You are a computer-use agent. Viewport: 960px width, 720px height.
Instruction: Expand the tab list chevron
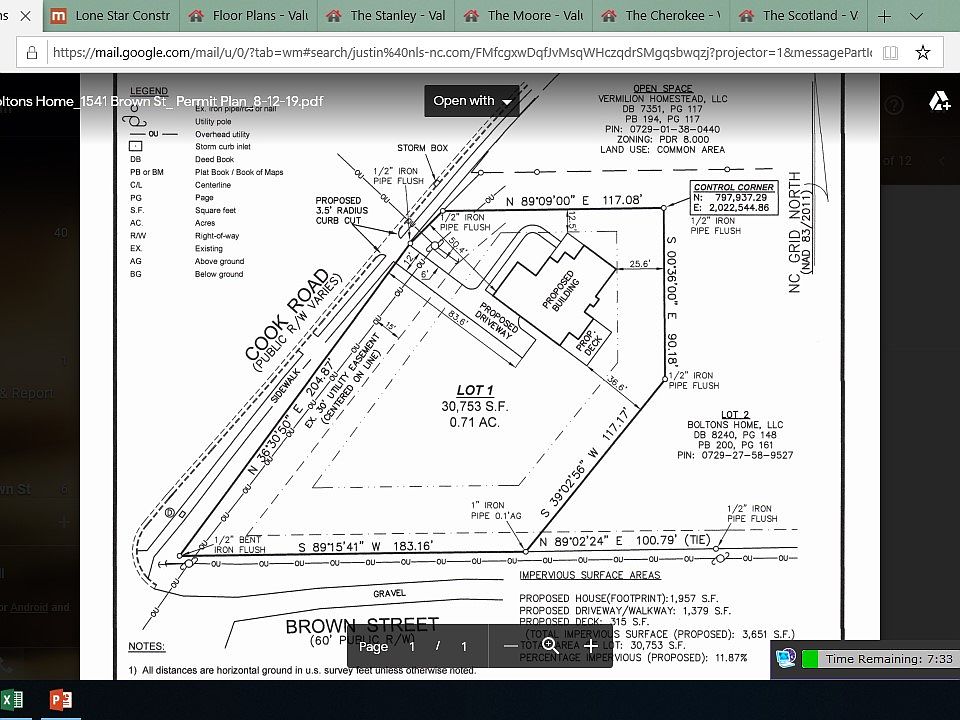tap(913, 16)
